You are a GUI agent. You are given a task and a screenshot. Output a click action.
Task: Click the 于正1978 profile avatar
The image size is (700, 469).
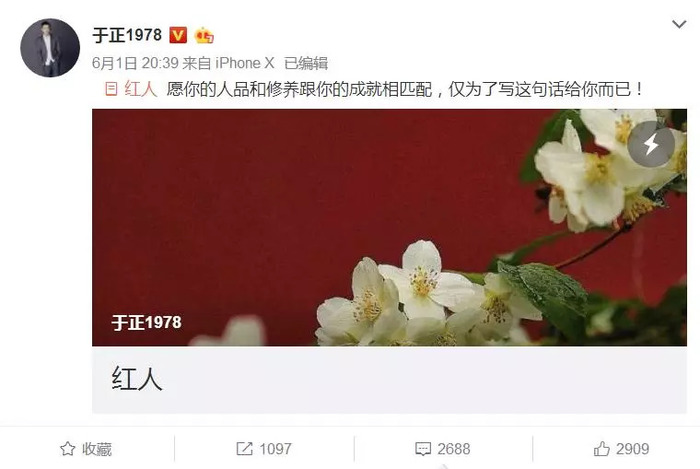[50, 48]
